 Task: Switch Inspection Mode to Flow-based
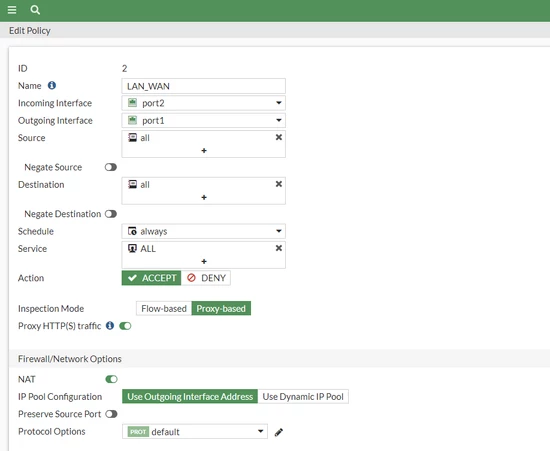coord(164,309)
